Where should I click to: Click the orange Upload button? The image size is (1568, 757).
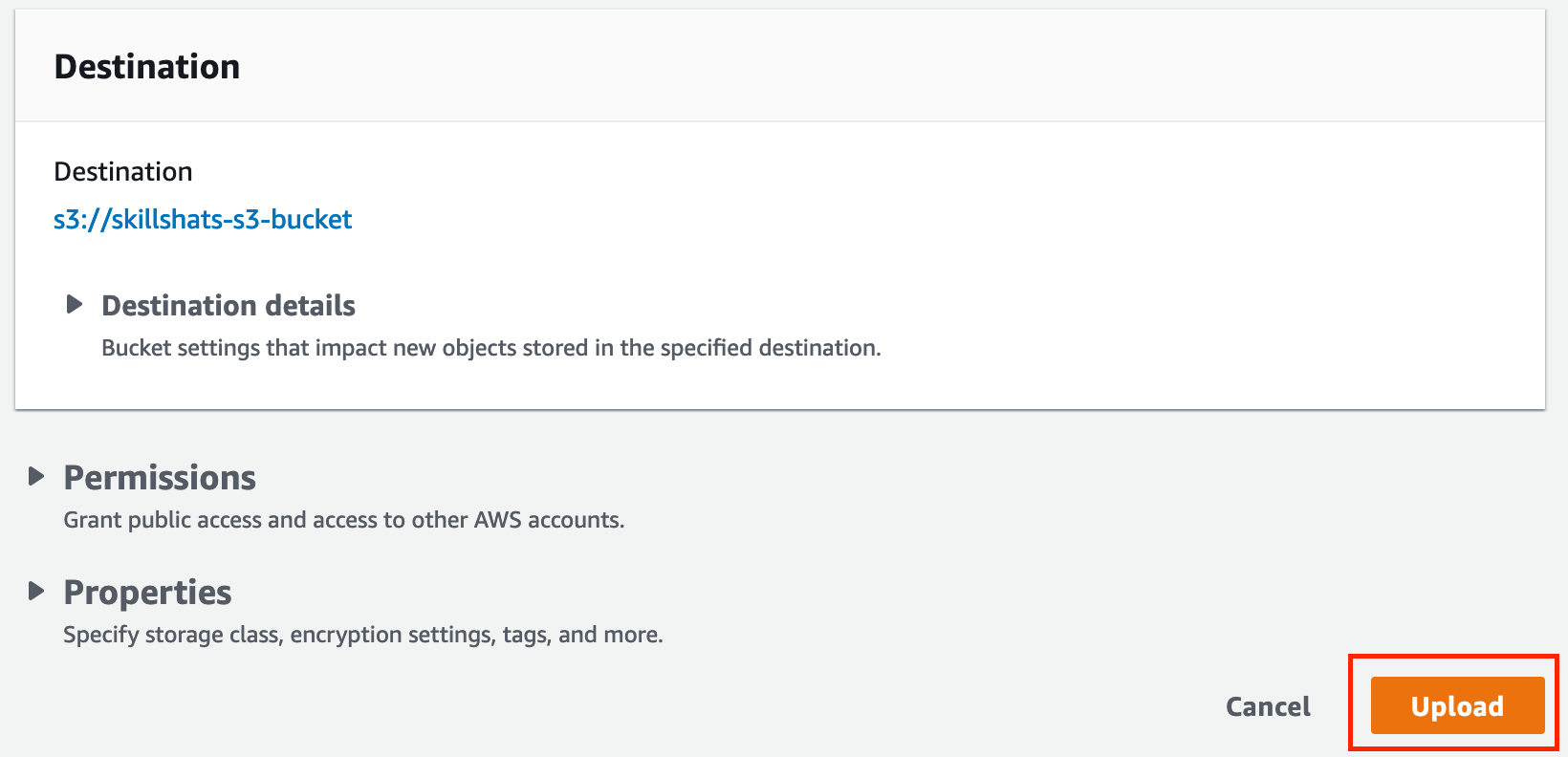click(1455, 705)
